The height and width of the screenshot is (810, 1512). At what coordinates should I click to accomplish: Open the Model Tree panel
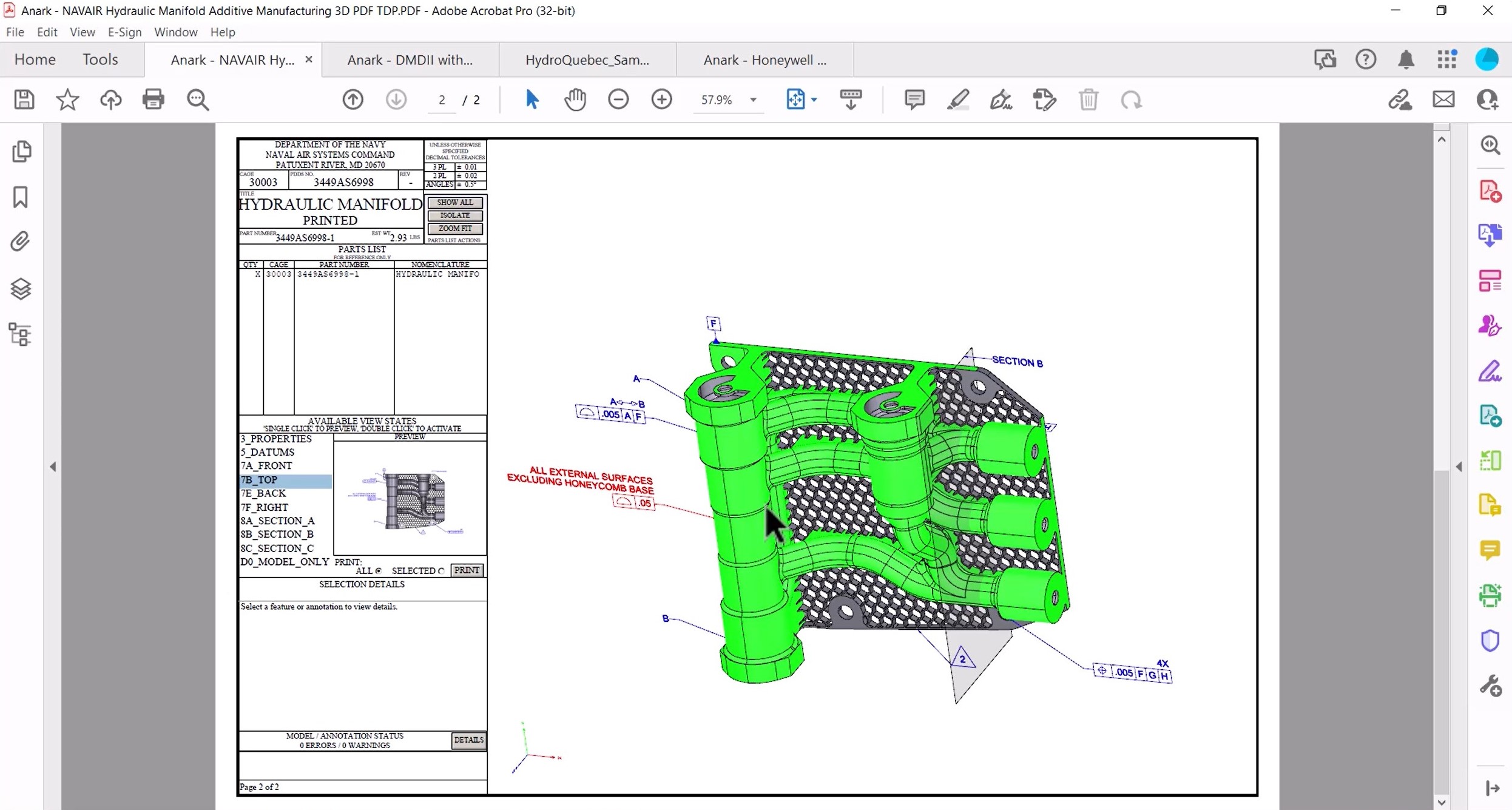coord(20,334)
